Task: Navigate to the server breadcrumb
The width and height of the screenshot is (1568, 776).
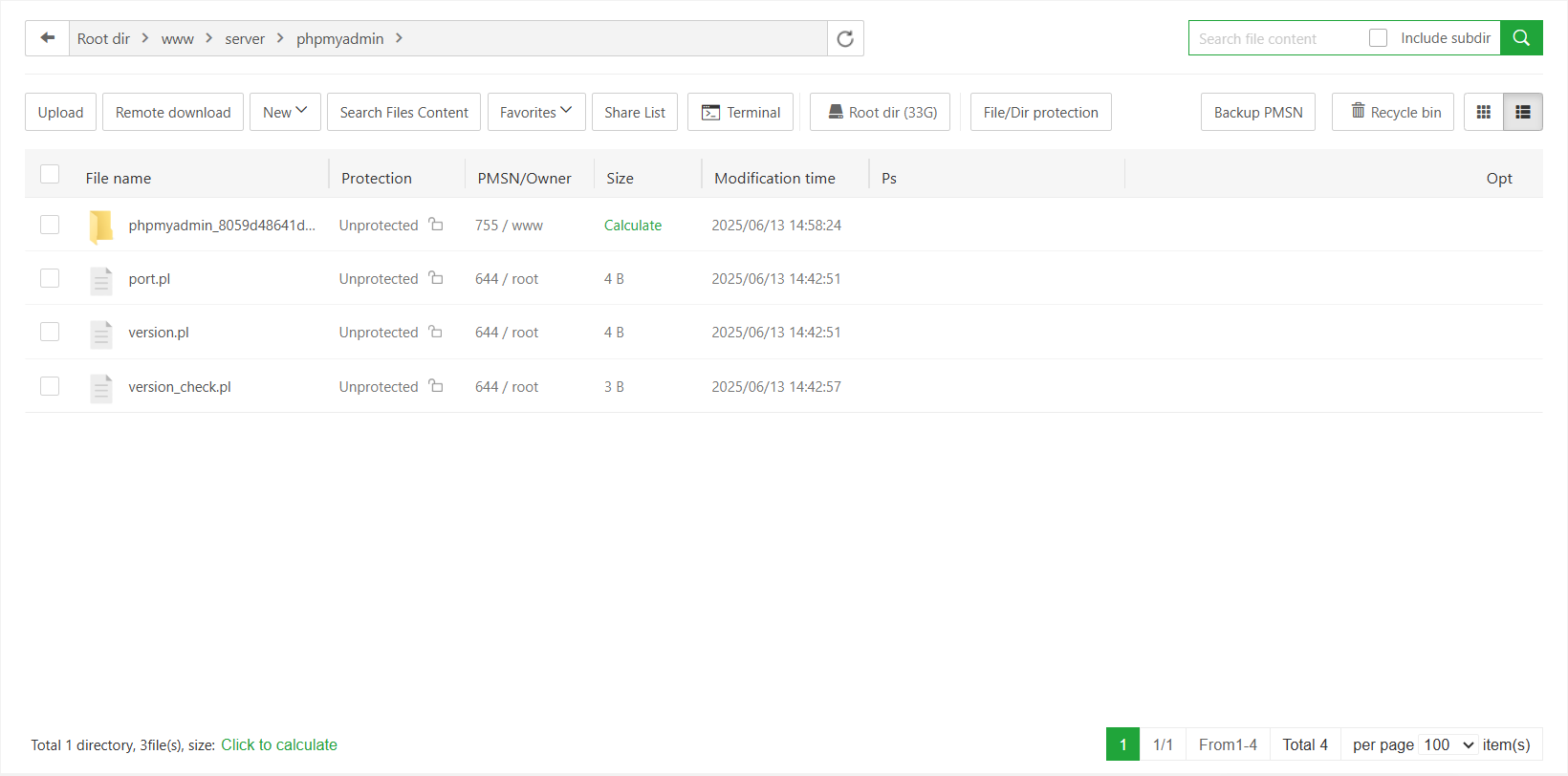Action: (245, 39)
